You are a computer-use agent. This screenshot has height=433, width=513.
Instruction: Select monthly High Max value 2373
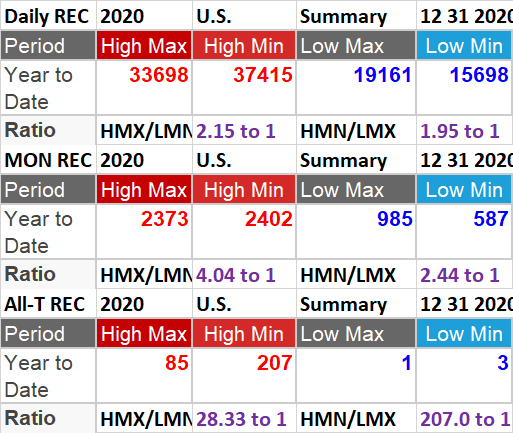[x=144, y=231]
